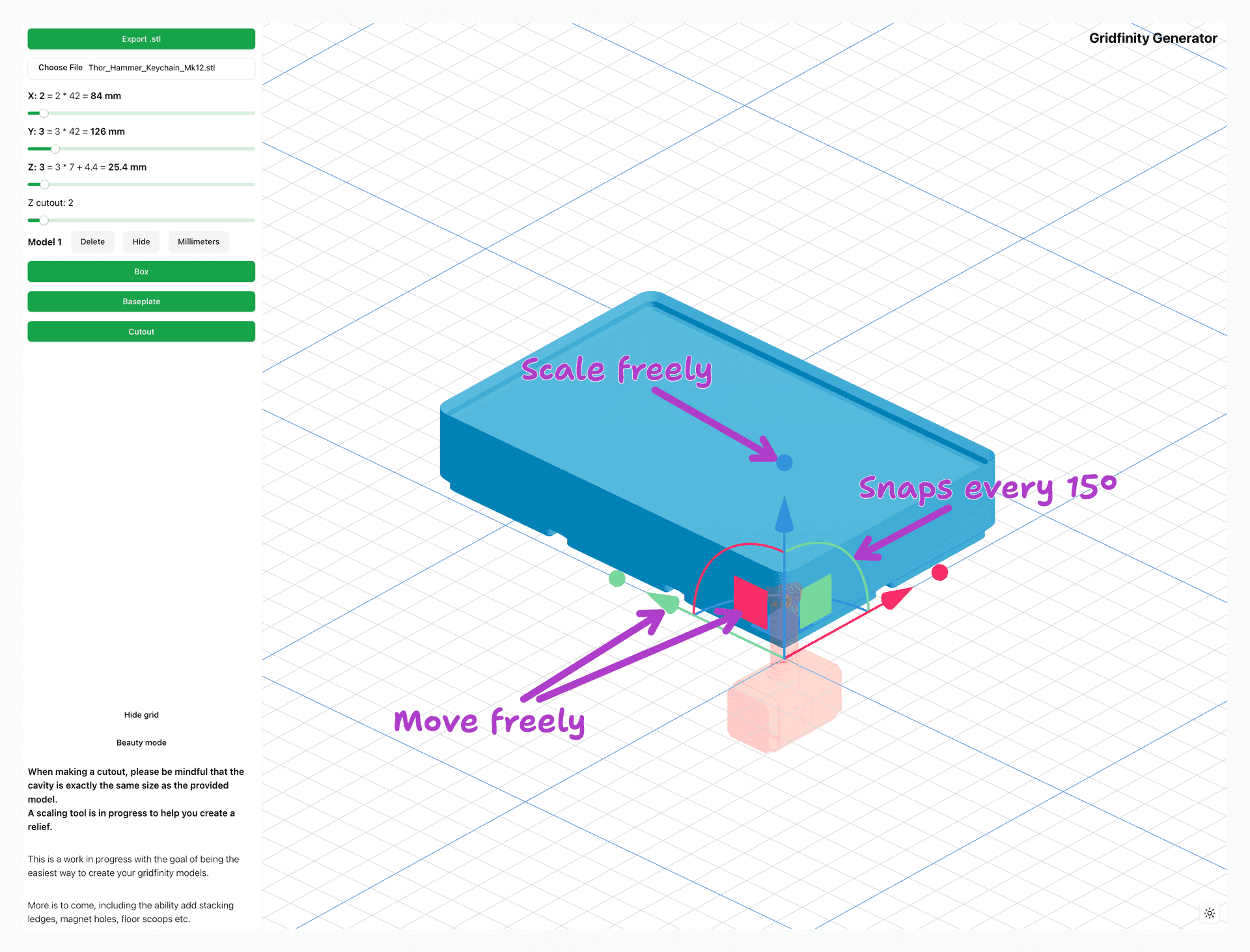Image resolution: width=1250 pixels, height=952 pixels.
Task: Choose File to load an STL
Action: click(x=61, y=68)
